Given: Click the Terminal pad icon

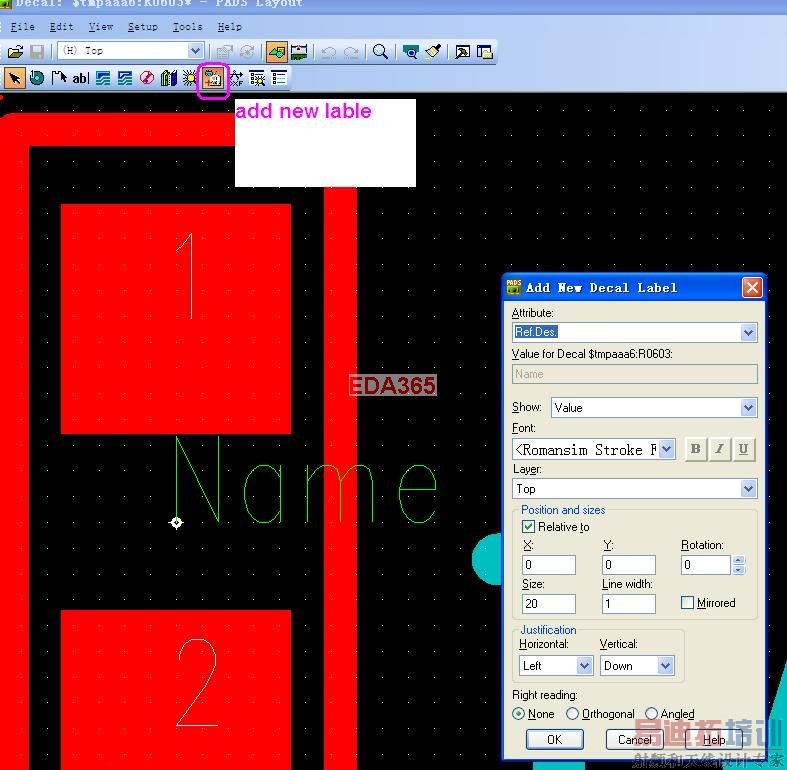Looking at the screenshot, I should (37, 78).
